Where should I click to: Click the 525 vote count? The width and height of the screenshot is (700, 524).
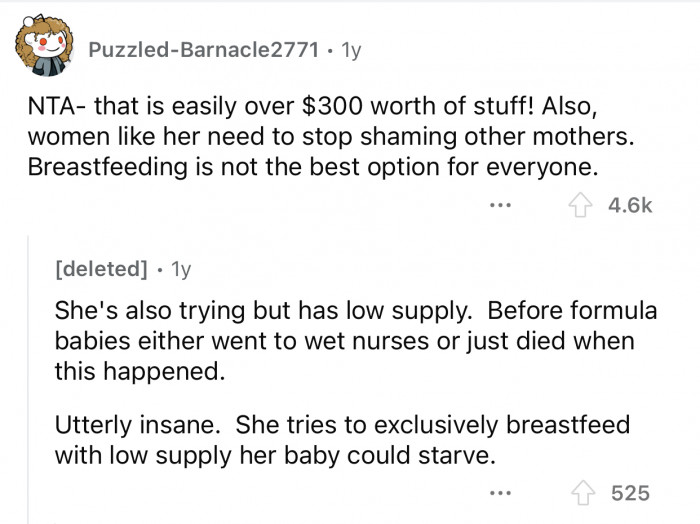(x=632, y=492)
